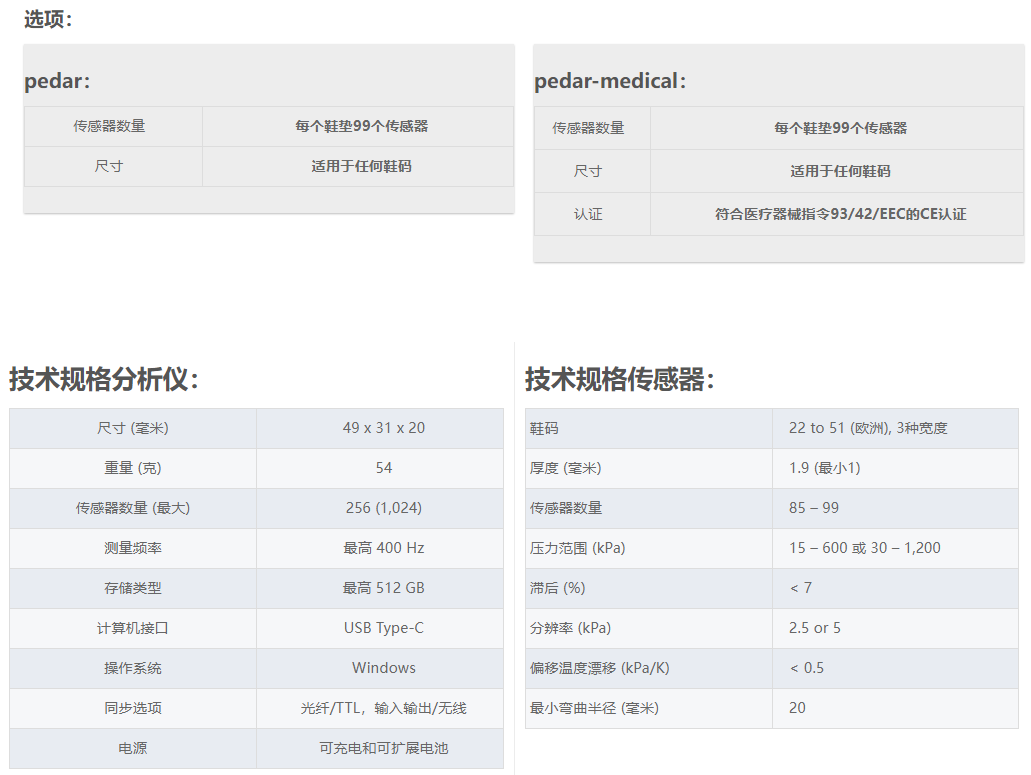Click 每个鞋垫99个传感器 in pedar table

[362, 126]
